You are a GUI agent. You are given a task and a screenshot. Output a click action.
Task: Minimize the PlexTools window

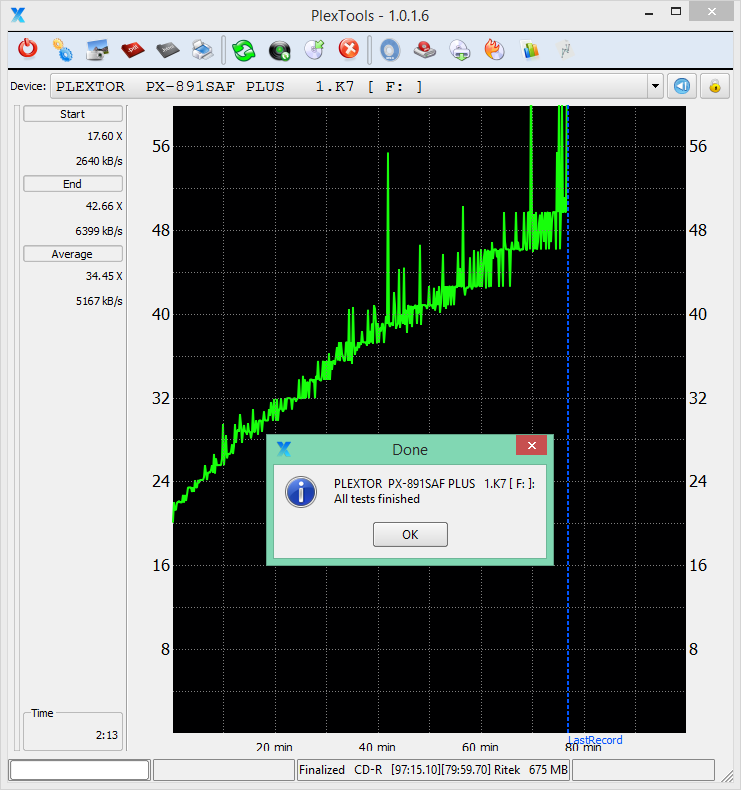649,13
